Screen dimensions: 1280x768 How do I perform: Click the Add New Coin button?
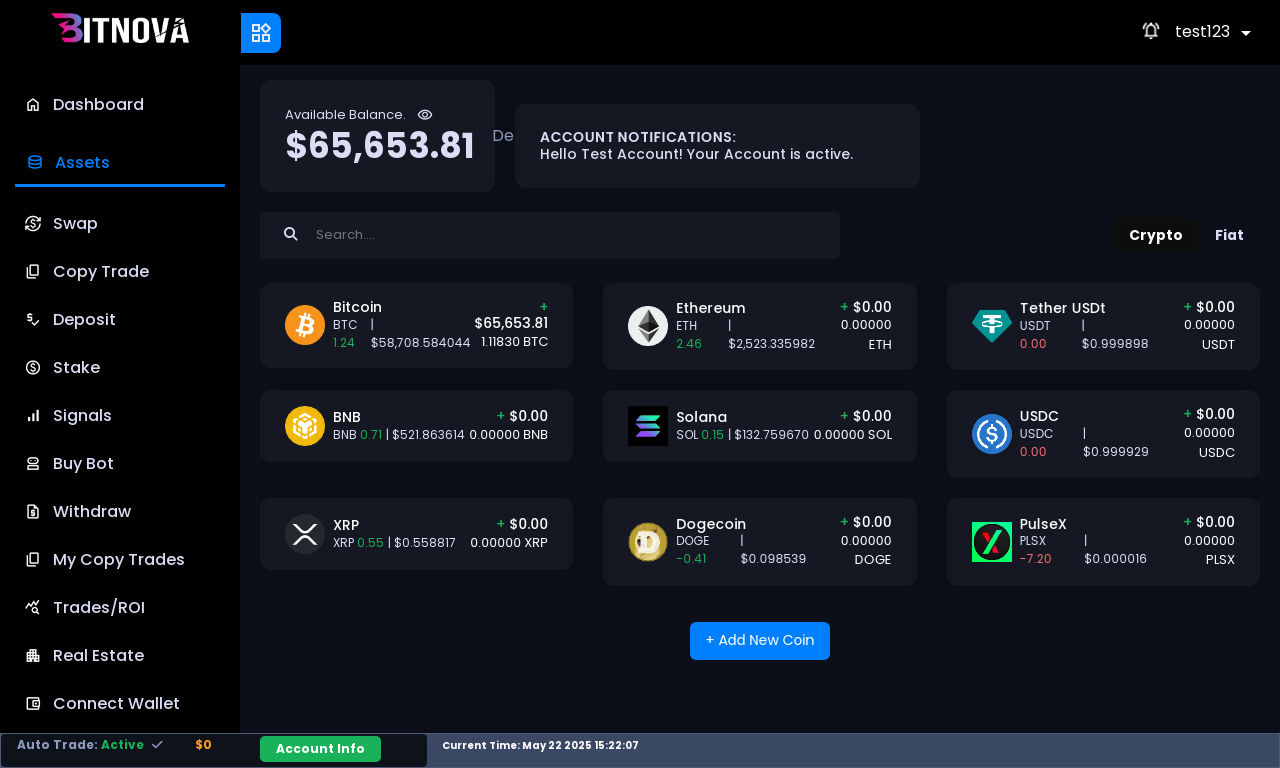tap(760, 641)
